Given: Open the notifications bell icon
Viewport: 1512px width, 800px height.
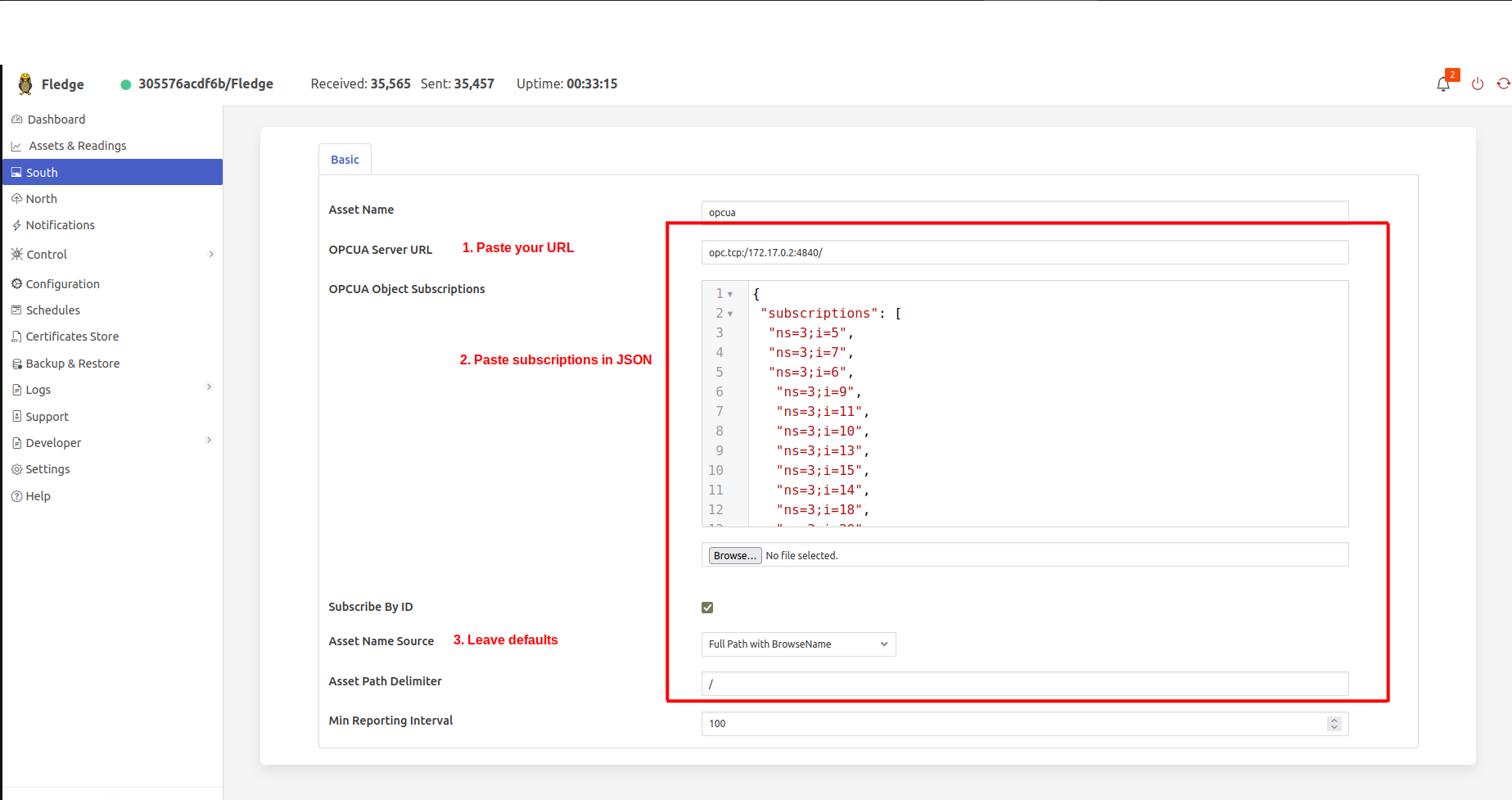Looking at the screenshot, I should click(1442, 84).
